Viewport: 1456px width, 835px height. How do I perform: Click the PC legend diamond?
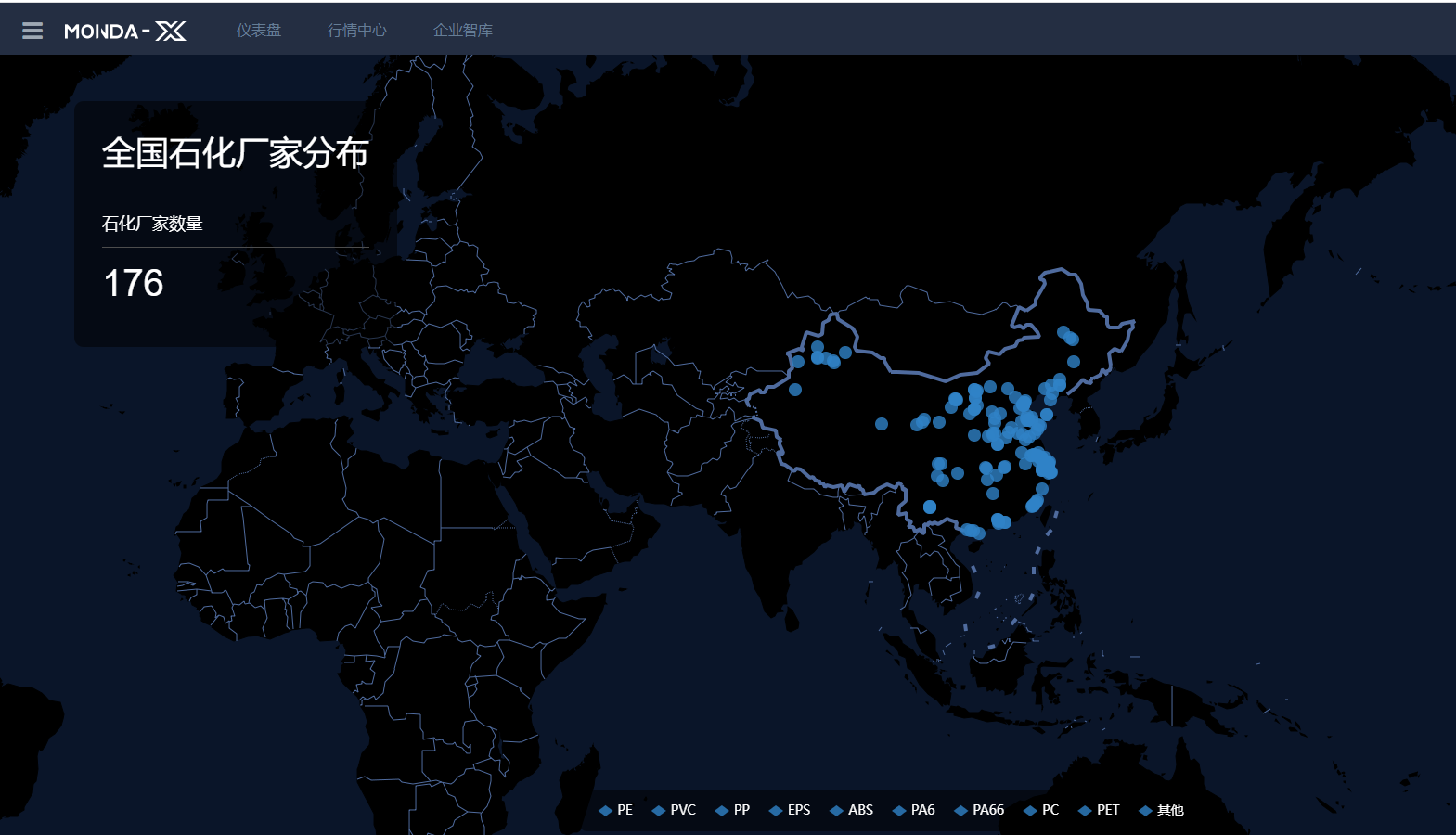[x=1030, y=810]
